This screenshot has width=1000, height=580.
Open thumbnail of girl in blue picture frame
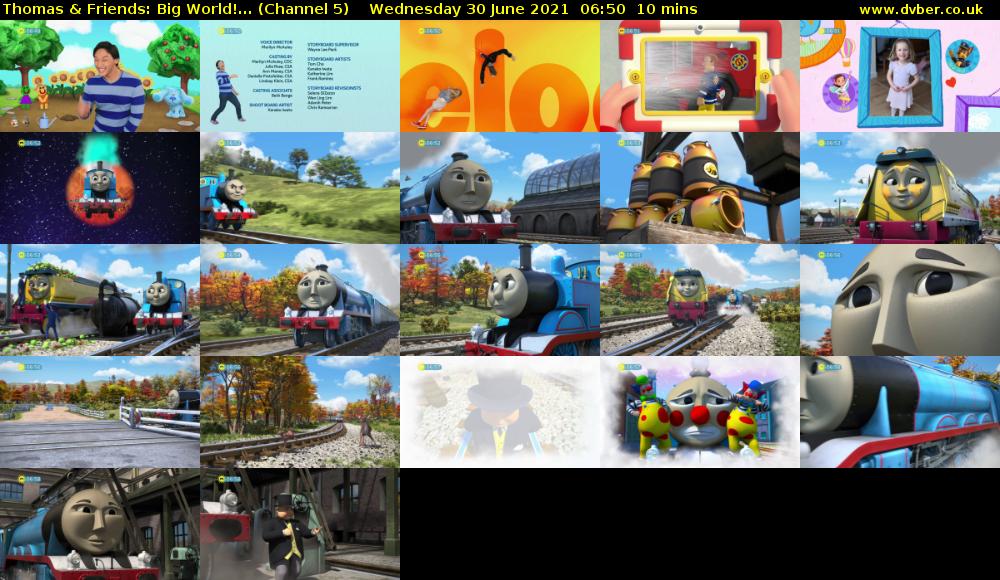(900, 76)
